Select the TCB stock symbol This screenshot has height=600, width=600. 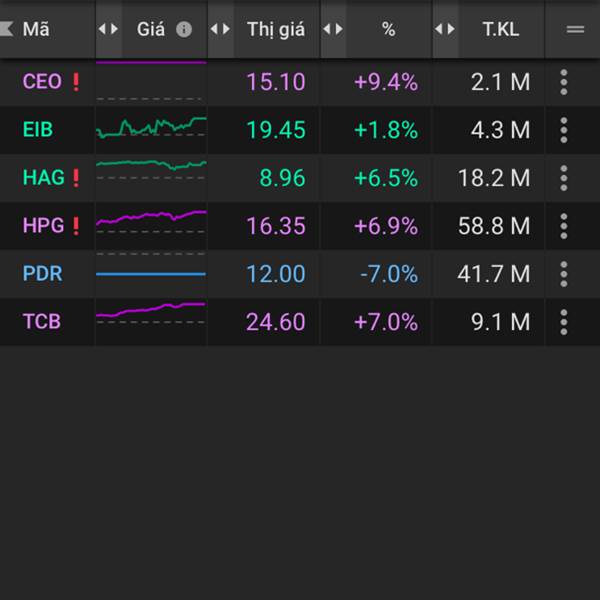pyautogui.click(x=41, y=322)
